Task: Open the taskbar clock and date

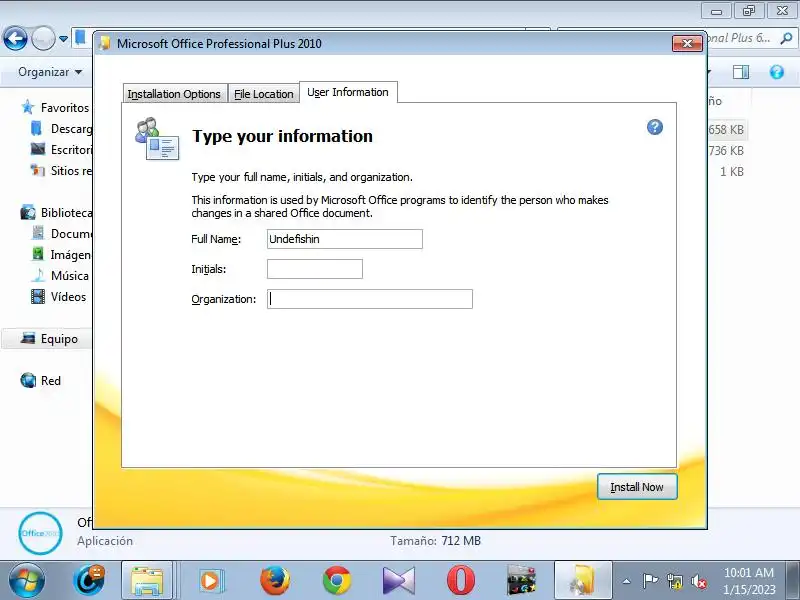Action: point(749,581)
